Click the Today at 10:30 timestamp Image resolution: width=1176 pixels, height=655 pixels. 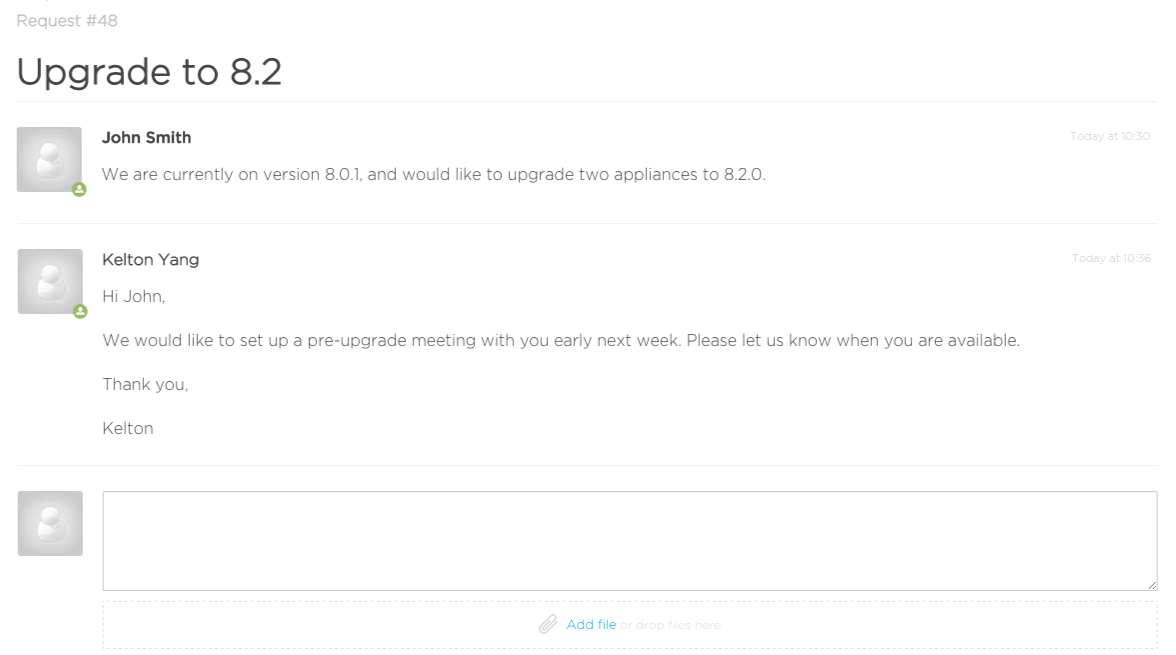point(1110,136)
